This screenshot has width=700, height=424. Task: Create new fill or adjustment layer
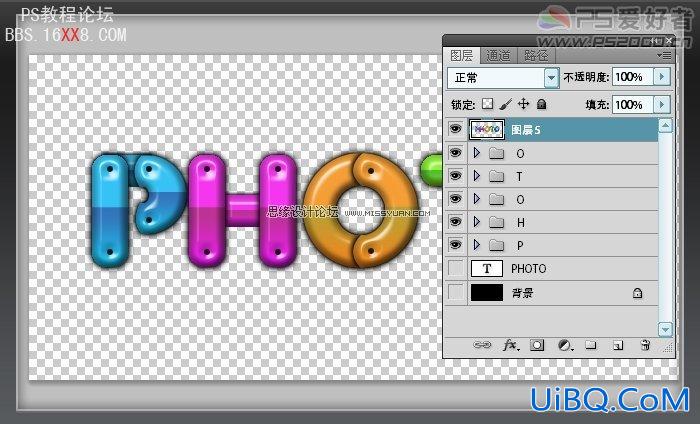[565, 345]
